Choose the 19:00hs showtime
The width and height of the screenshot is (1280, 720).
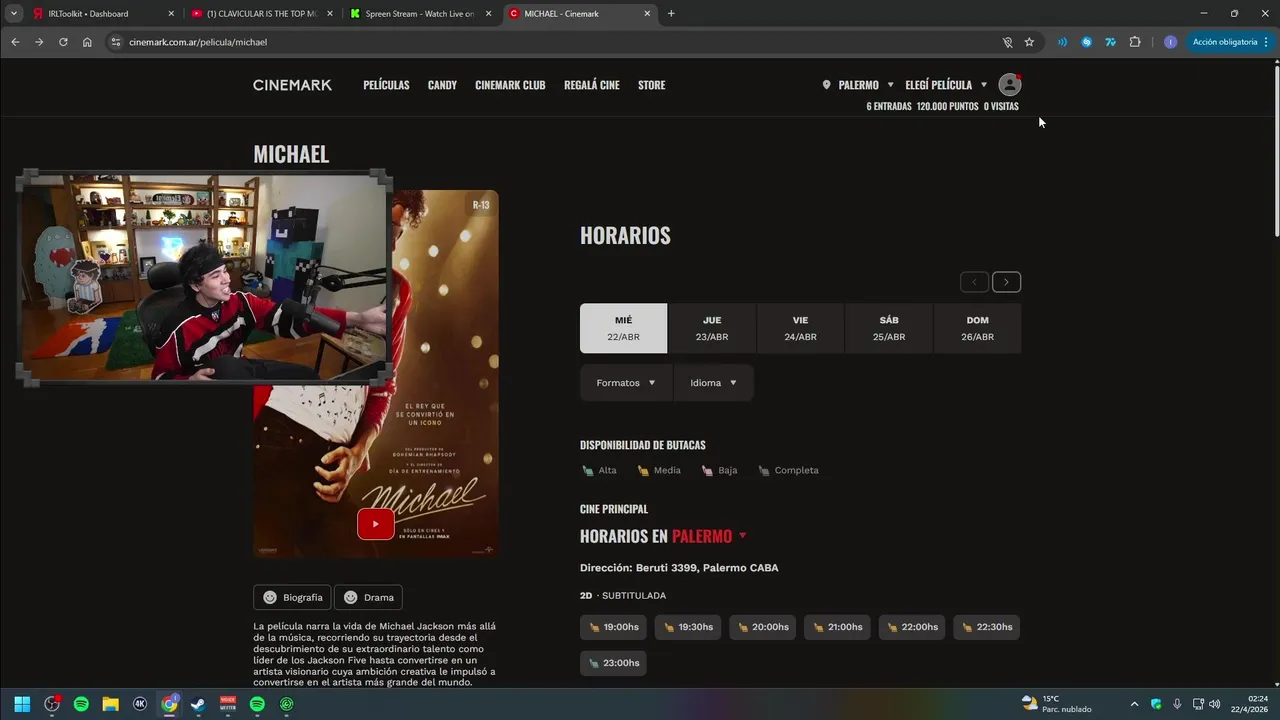click(x=613, y=627)
